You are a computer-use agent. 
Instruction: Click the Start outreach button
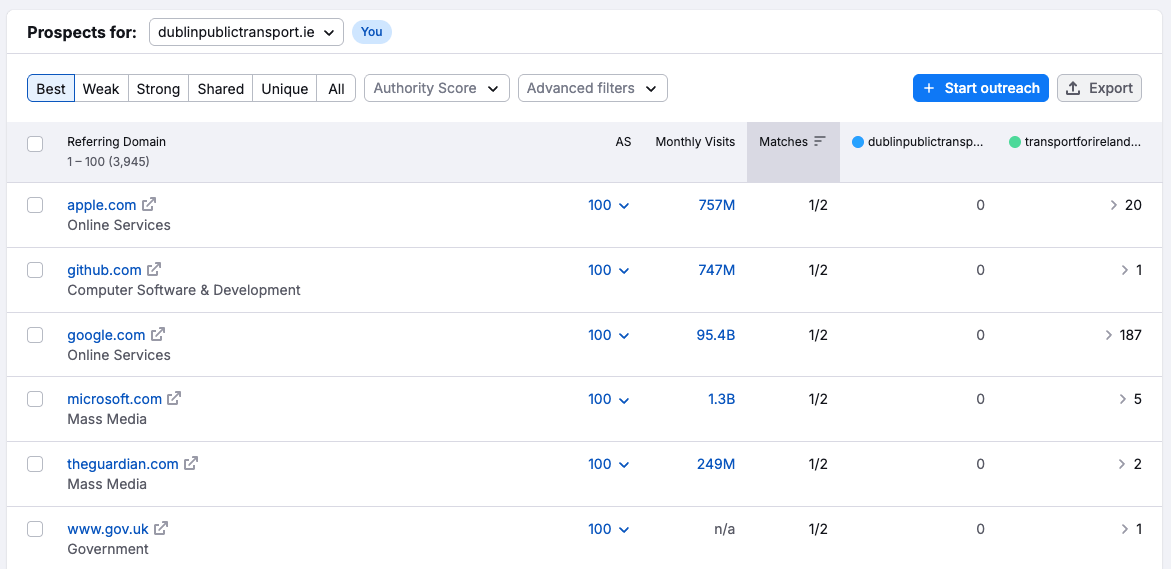pos(981,88)
